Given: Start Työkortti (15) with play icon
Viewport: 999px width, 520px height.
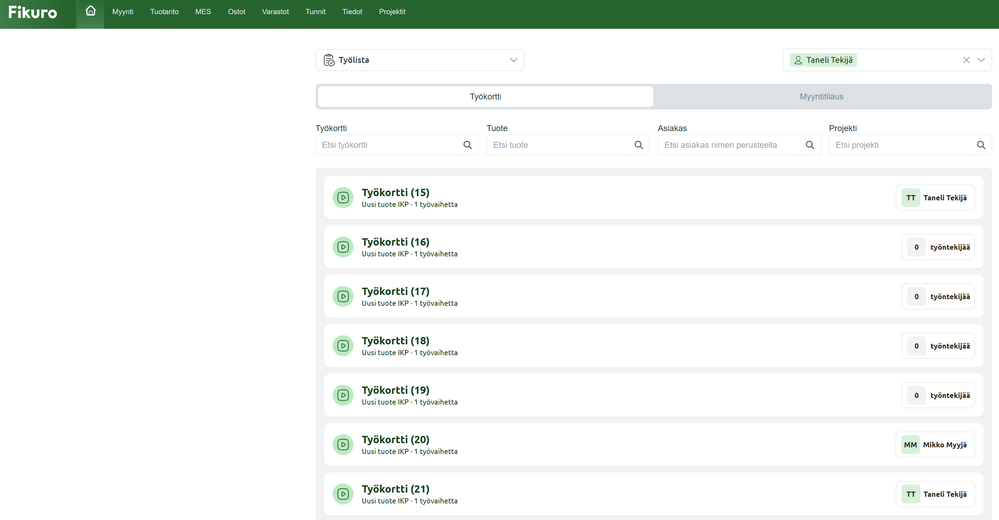Looking at the screenshot, I should point(343,198).
